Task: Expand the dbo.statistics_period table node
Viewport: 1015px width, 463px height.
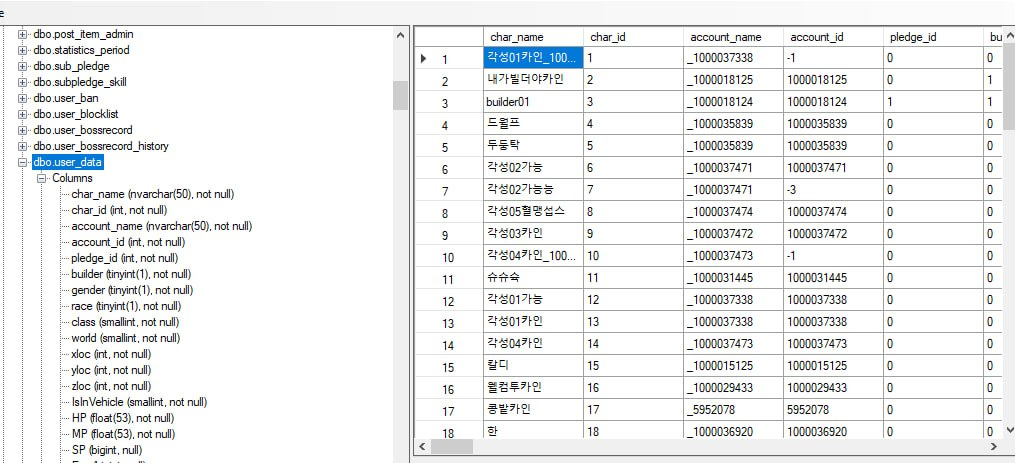Action: 23,51
